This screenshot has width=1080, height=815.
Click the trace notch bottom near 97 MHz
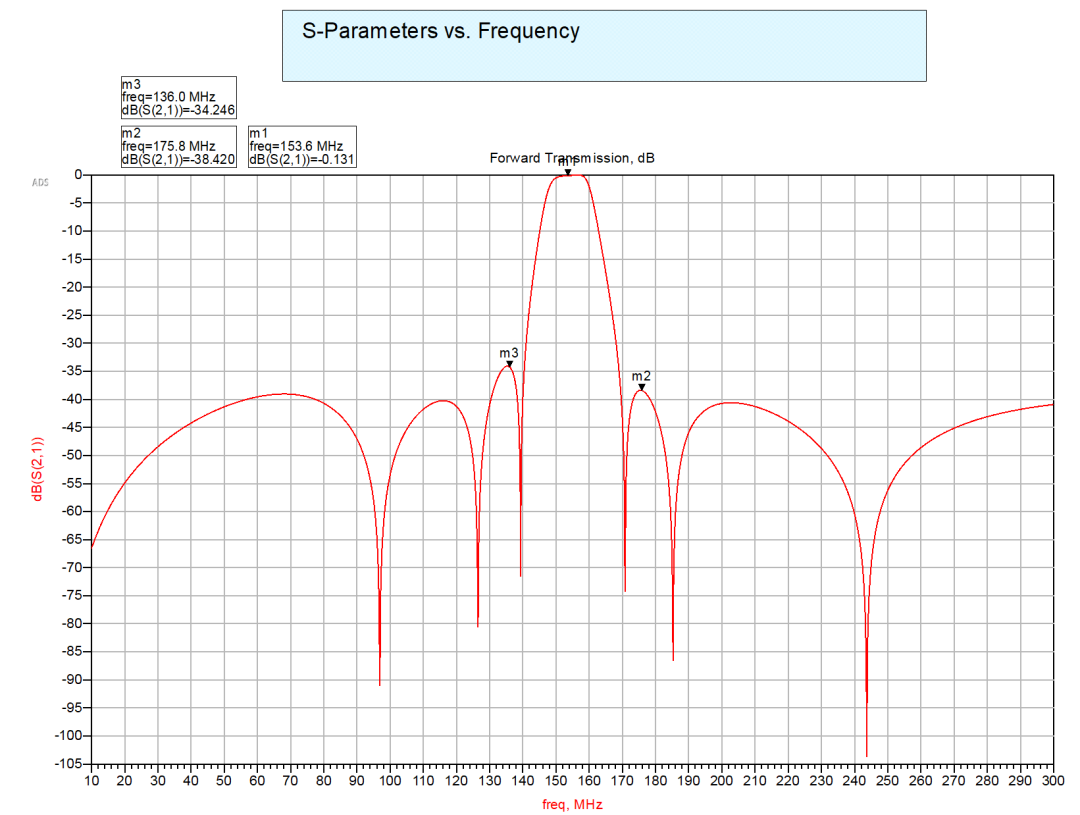380,683
